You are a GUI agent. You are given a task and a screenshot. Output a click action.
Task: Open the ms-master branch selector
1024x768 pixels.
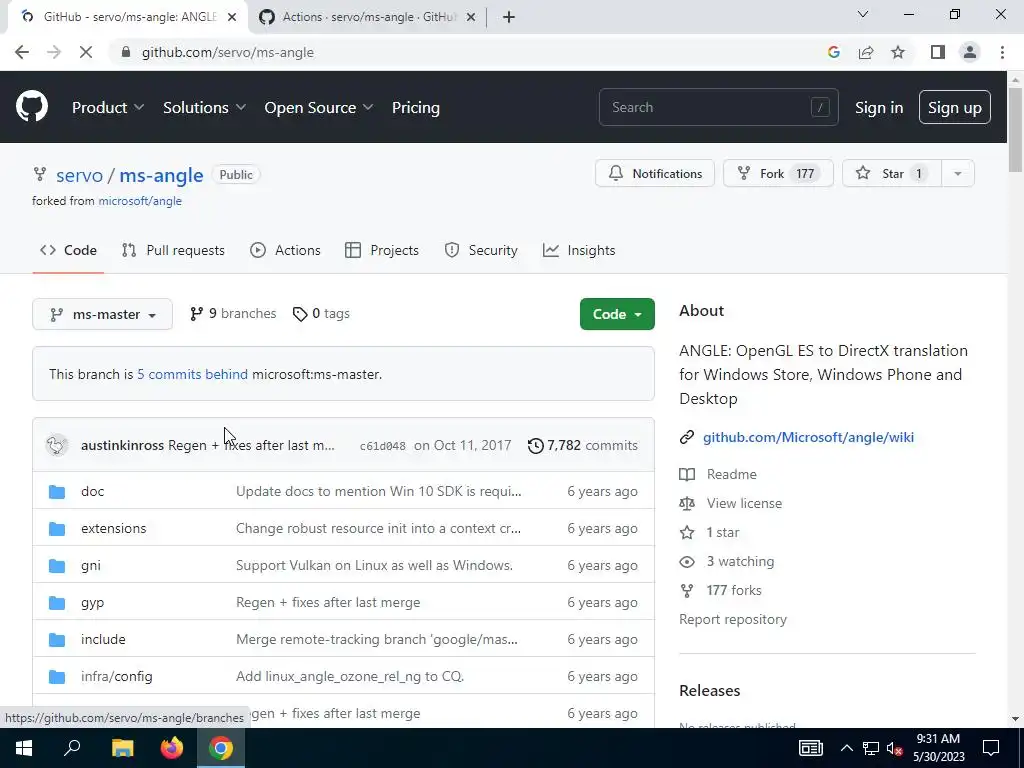(103, 314)
